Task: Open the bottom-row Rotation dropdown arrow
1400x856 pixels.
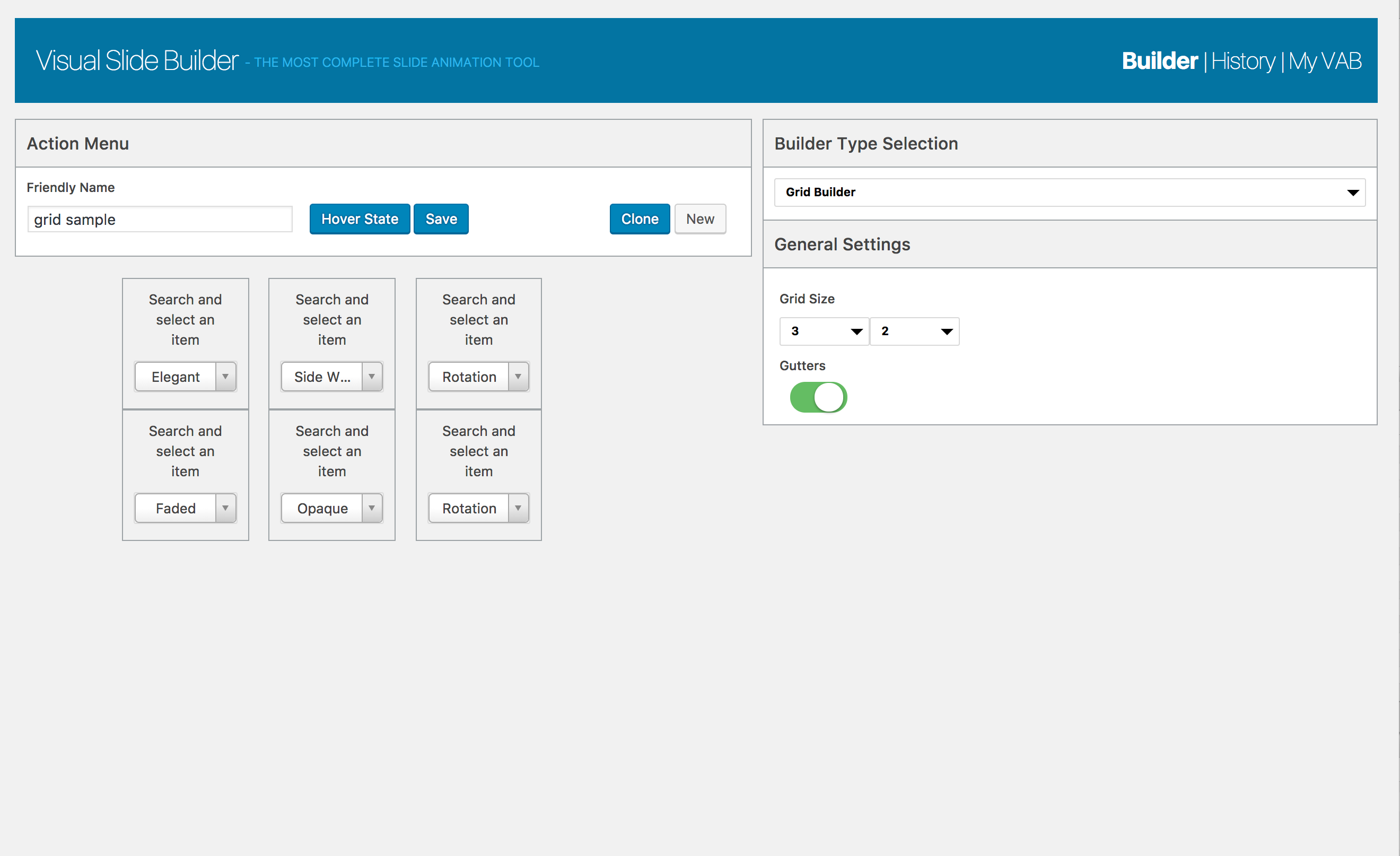Action: 518,508
